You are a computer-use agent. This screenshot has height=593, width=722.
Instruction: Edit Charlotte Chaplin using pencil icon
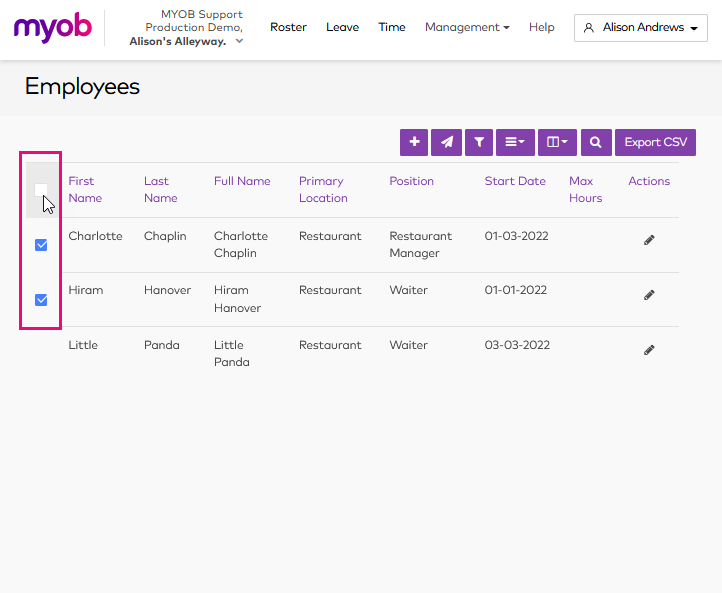click(x=649, y=240)
